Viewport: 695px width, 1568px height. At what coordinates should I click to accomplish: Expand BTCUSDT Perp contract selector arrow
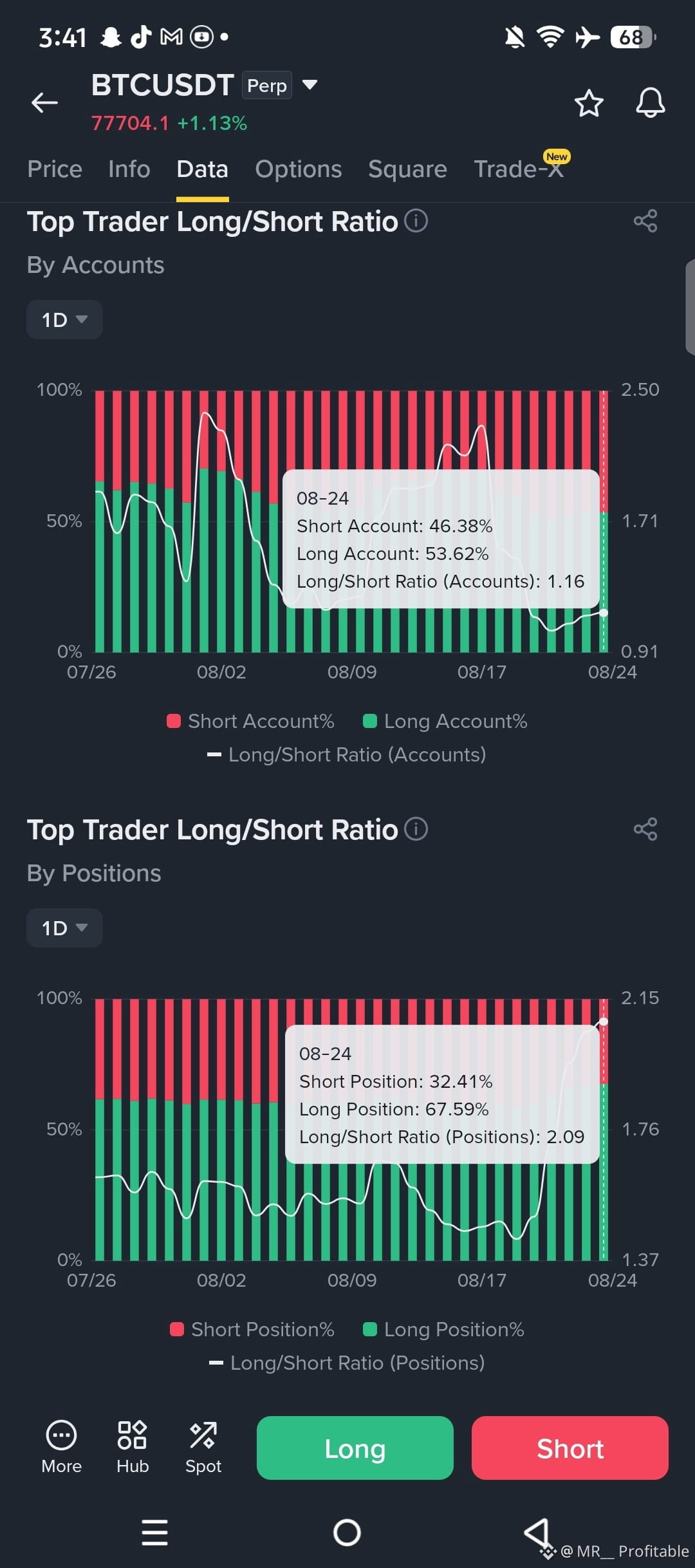pos(310,85)
